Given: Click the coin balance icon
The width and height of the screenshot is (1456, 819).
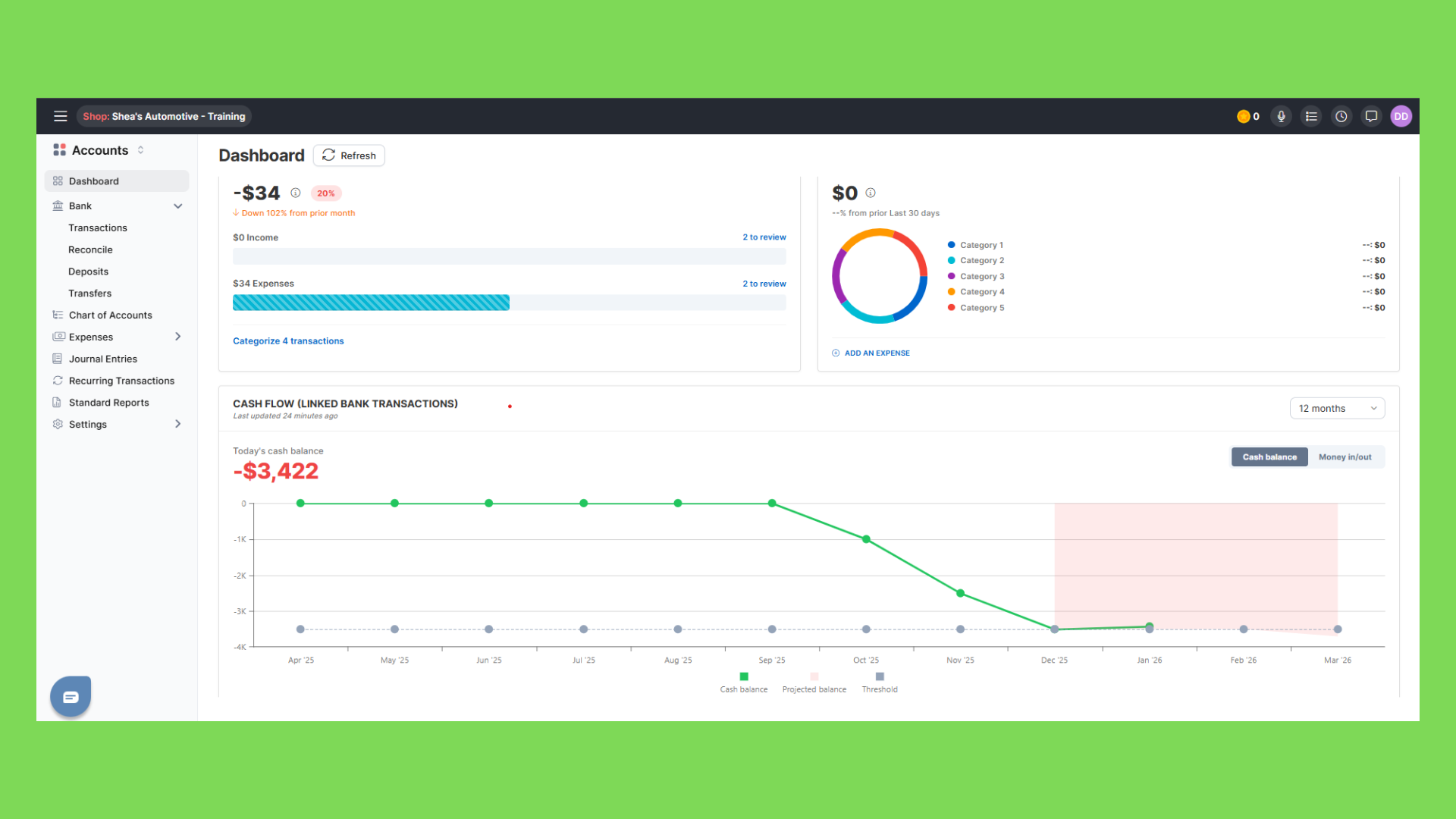Looking at the screenshot, I should 1244,116.
